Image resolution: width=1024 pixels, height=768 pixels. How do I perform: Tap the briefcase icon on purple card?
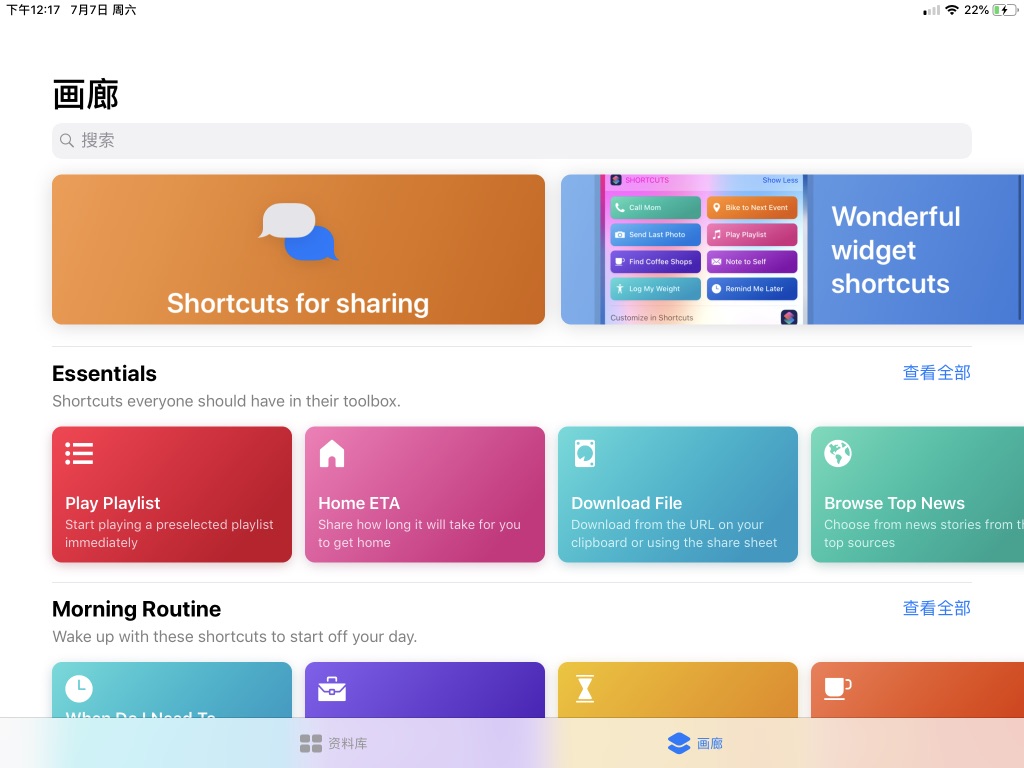(x=331, y=688)
